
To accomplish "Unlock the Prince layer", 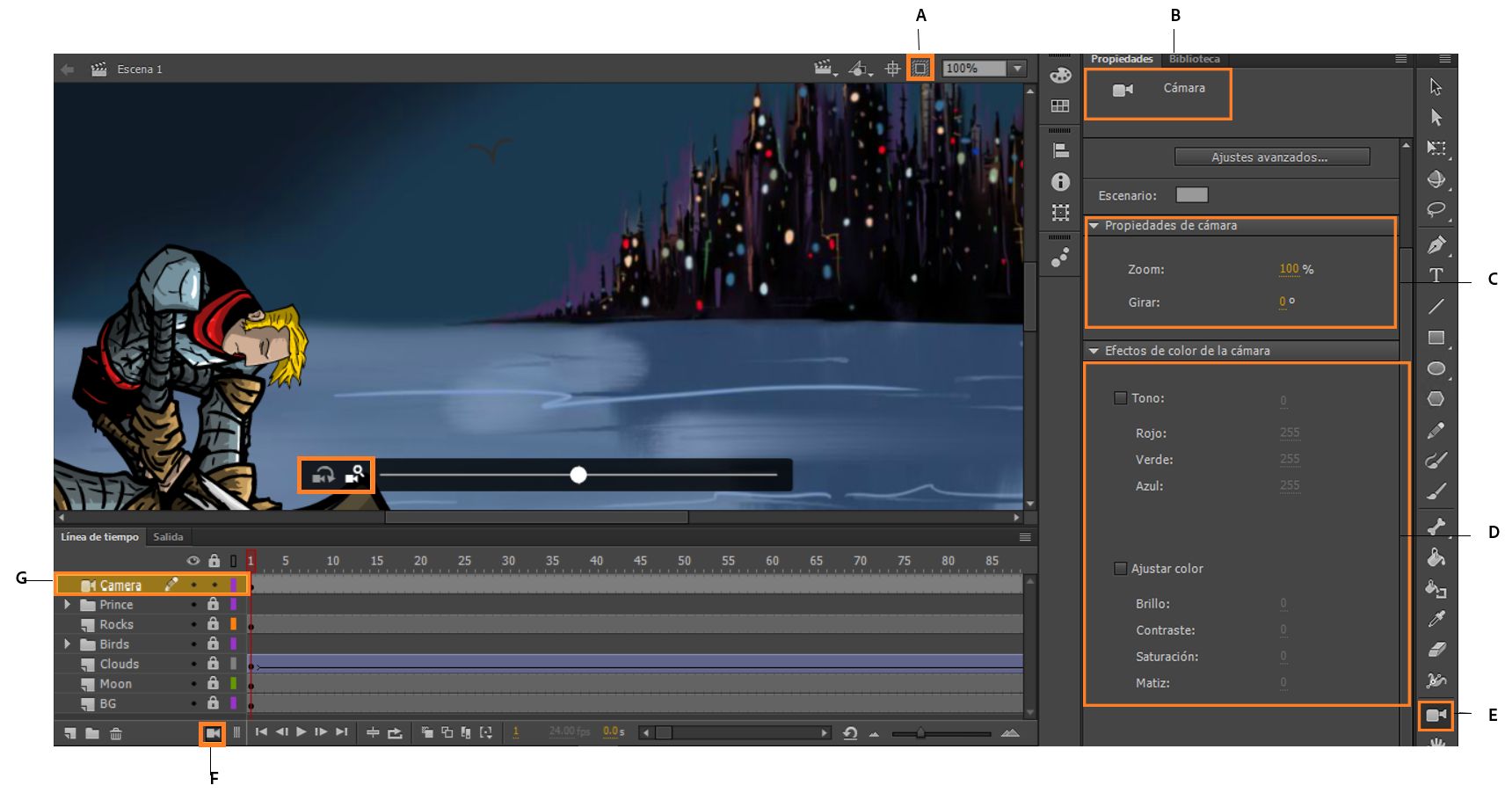I will (x=213, y=605).
